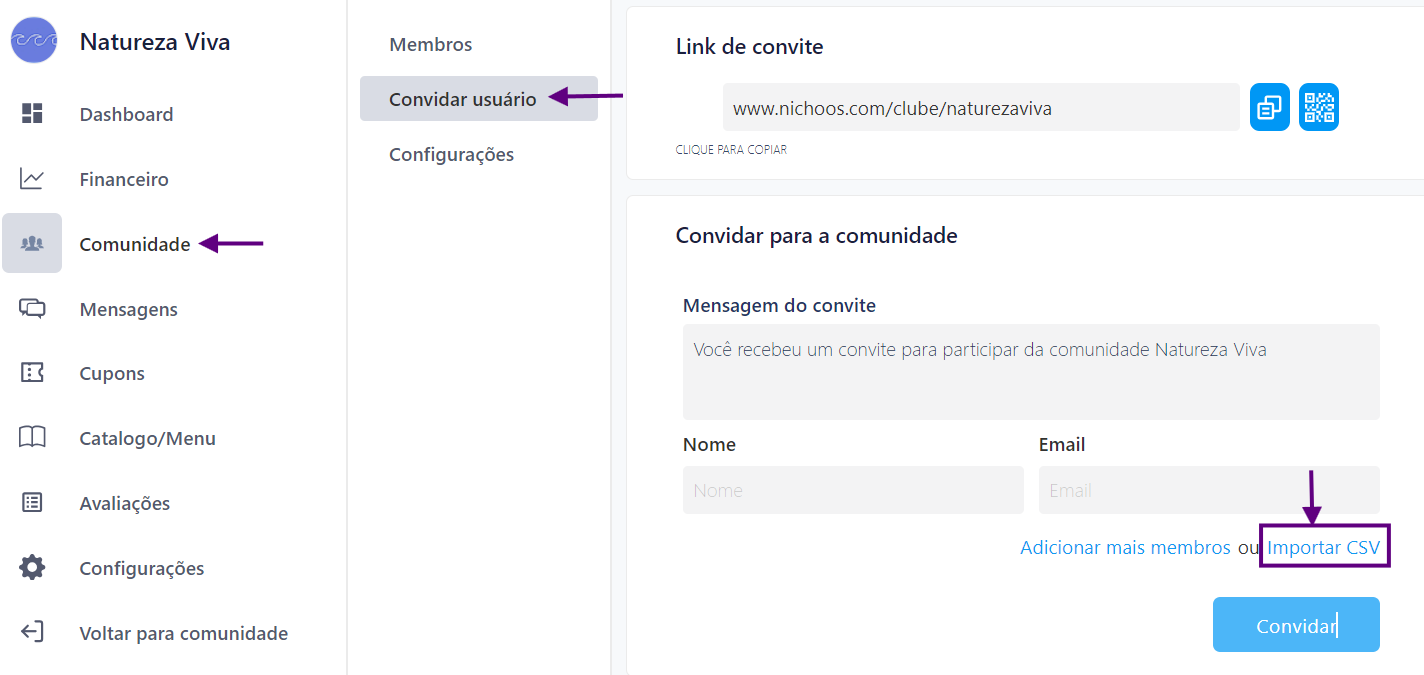This screenshot has height=675, width=1424.
Task: Open Catalogo/Menu label in sidebar
Action: pyautogui.click(x=148, y=438)
